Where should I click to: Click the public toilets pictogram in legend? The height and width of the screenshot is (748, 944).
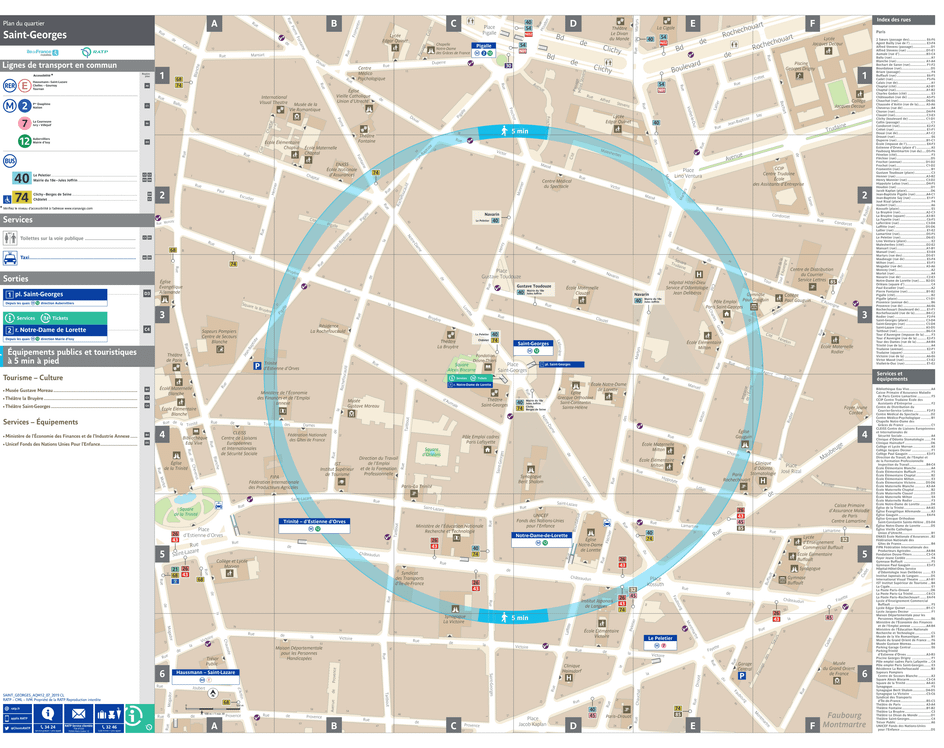click(9, 237)
